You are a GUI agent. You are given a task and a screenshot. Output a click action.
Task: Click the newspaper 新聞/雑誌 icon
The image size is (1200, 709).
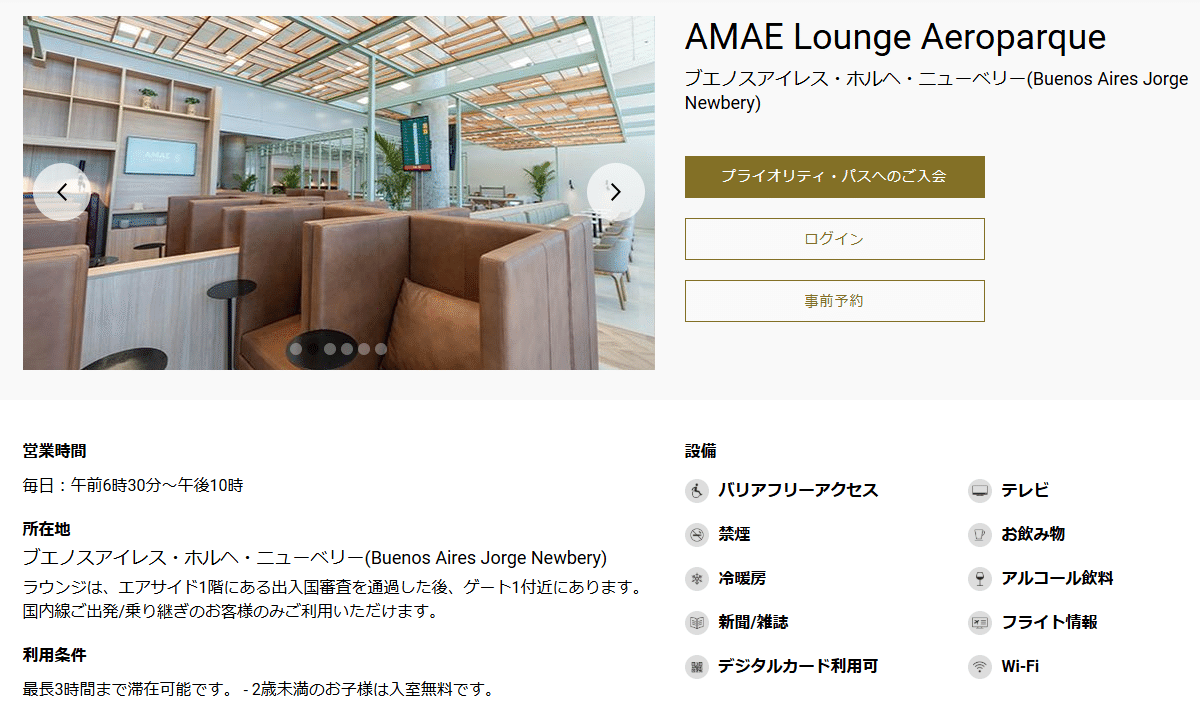tap(696, 623)
